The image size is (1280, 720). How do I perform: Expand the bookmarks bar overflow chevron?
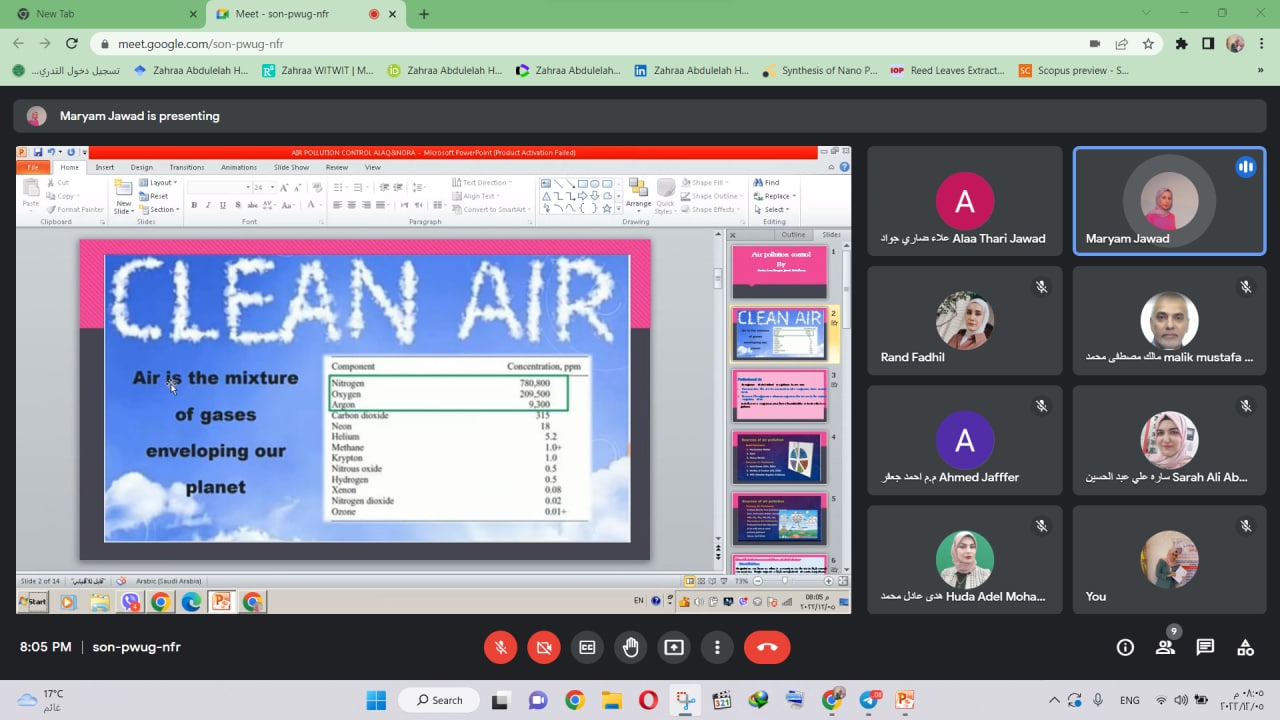coord(1260,70)
